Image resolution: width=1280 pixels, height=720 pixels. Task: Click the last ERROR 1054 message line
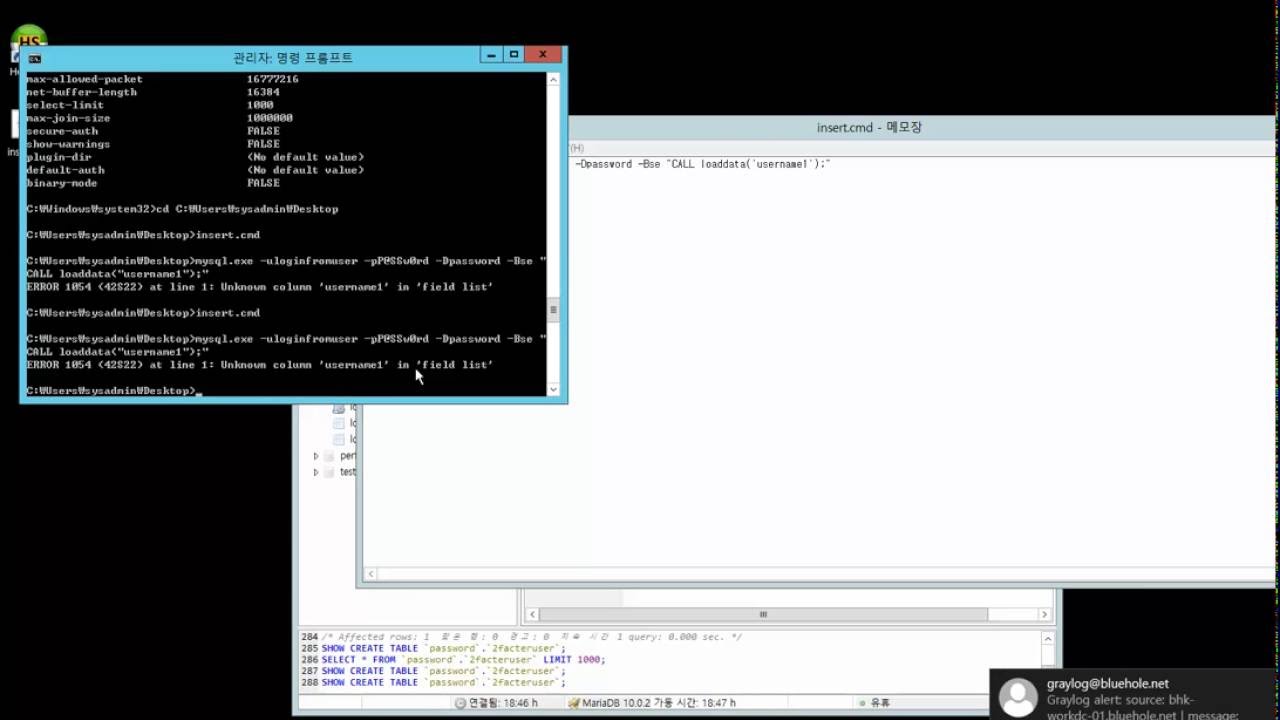point(259,365)
